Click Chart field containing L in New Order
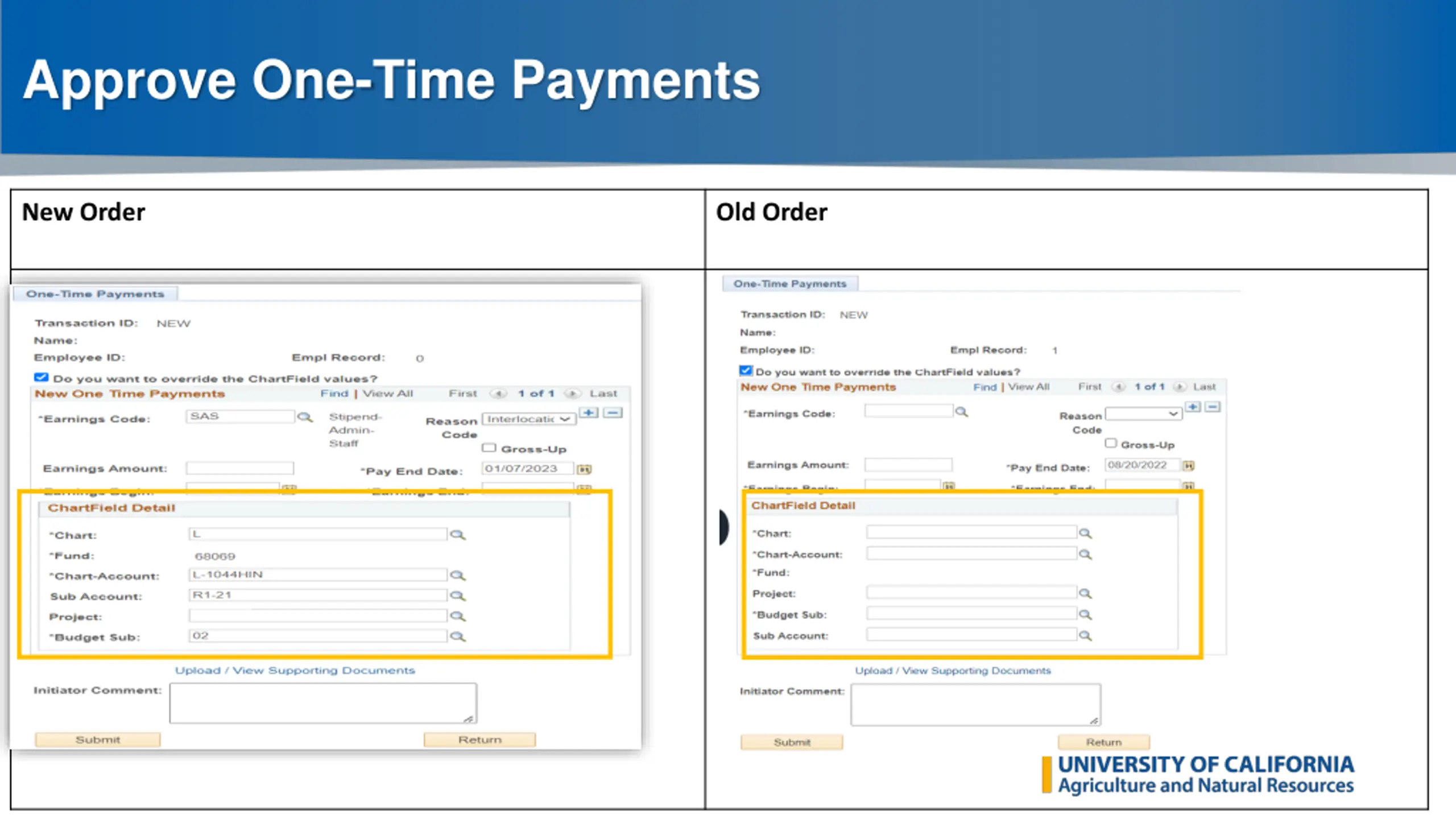The height and width of the screenshot is (819, 1456). (x=317, y=534)
